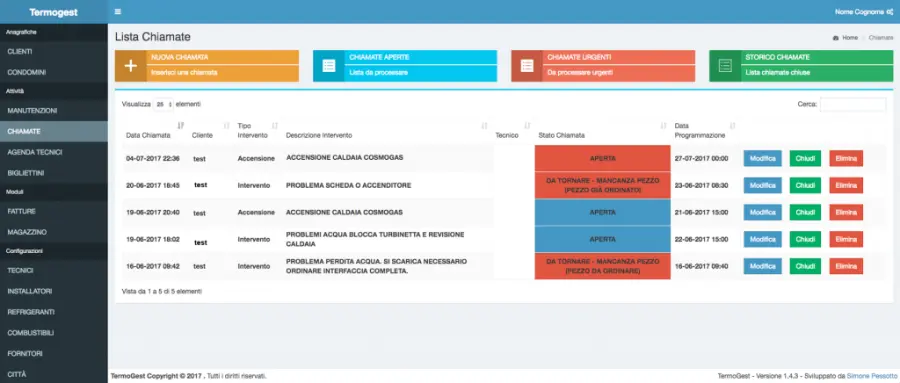
Task: Sort table by Data Chiamata column arrows
Action: [181, 125]
